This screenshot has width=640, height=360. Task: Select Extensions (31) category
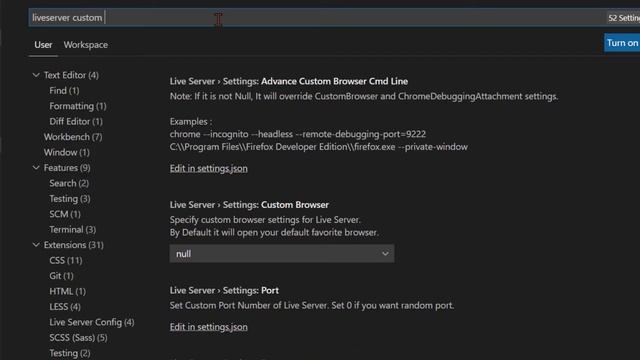[73, 245]
